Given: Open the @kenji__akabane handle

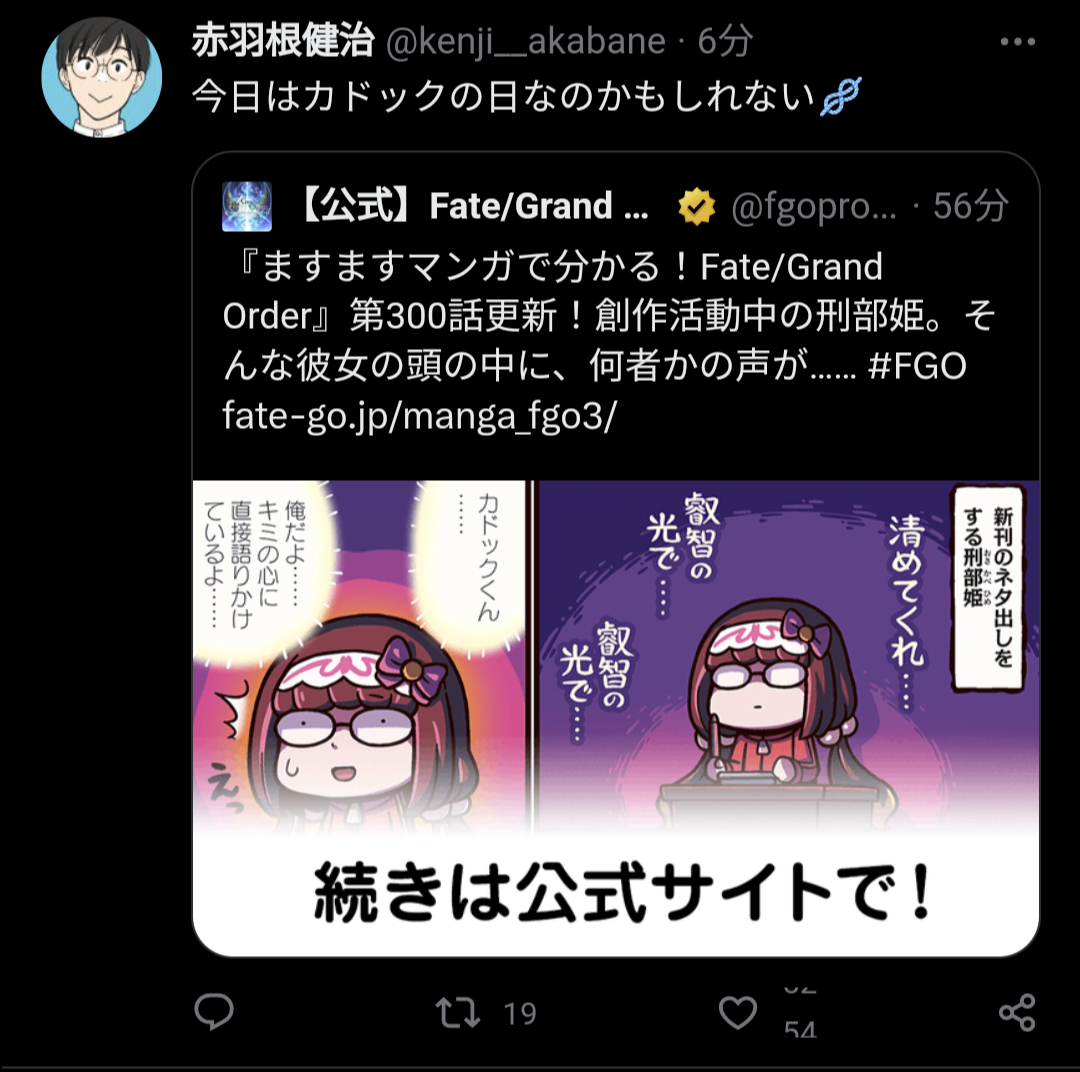Looking at the screenshot, I should [526, 41].
